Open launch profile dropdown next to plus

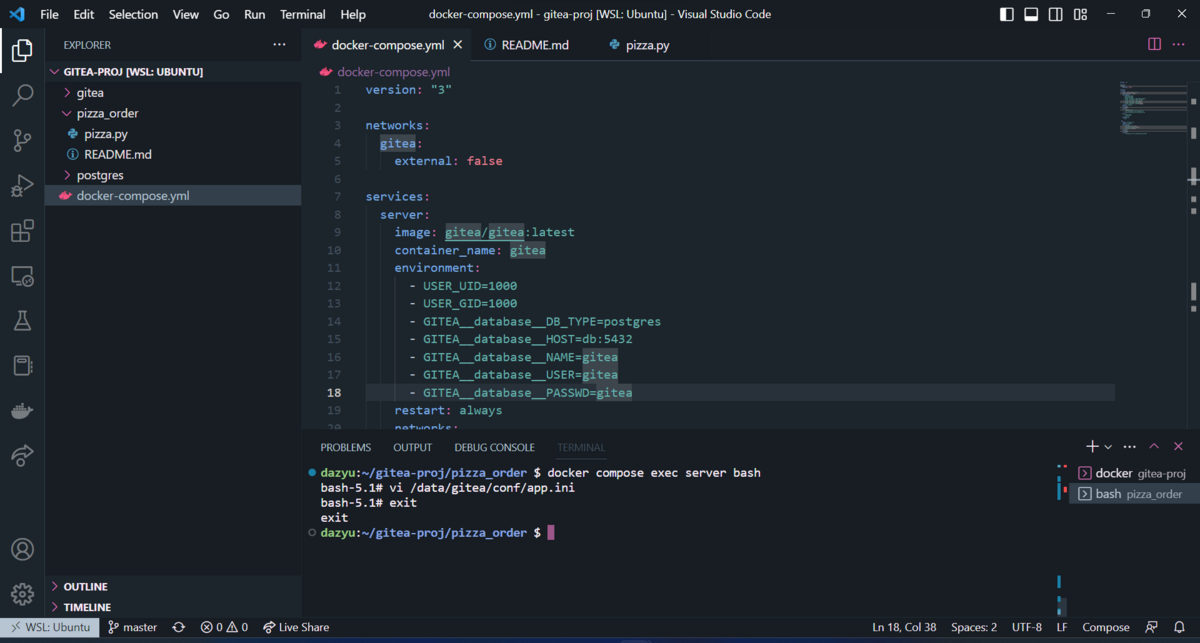click(1108, 447)
